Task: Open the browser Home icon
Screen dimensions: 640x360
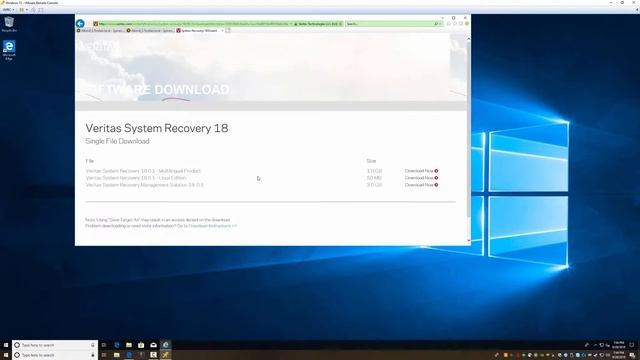Action: click(x=449, y=24)
